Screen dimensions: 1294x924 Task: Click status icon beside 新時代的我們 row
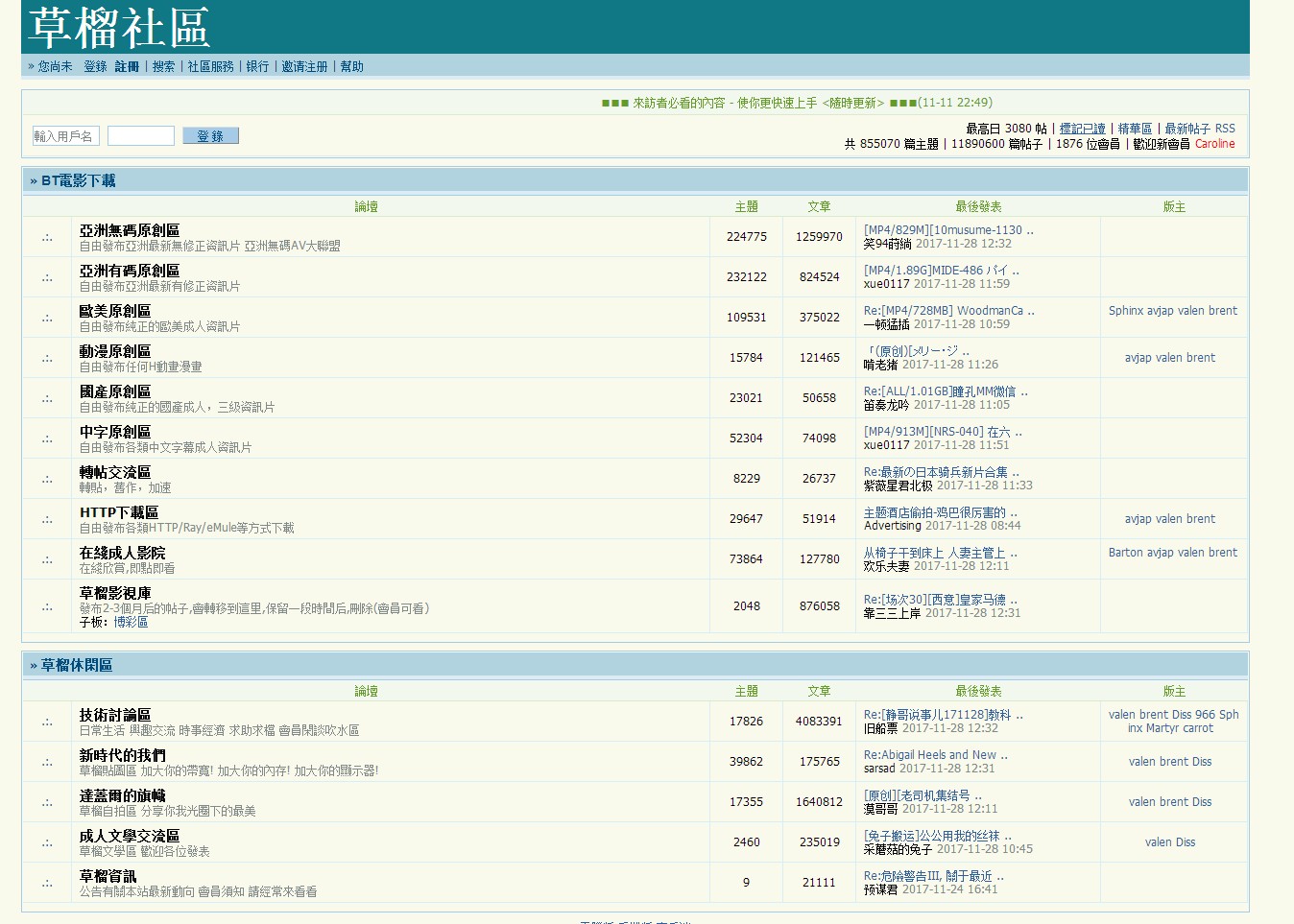(x=47, y=762)
